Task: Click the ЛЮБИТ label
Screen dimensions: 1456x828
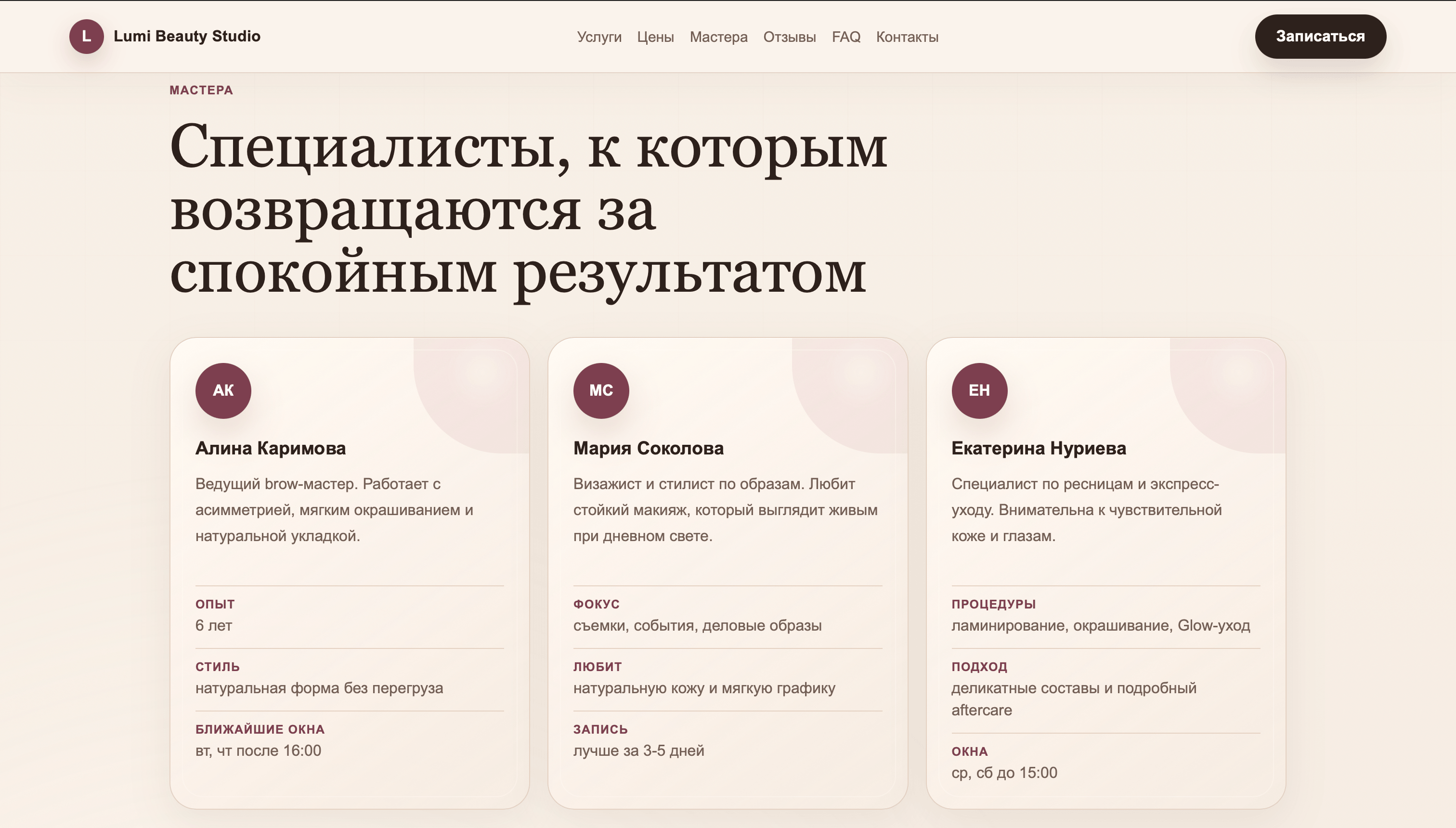Action: [597, 667]
